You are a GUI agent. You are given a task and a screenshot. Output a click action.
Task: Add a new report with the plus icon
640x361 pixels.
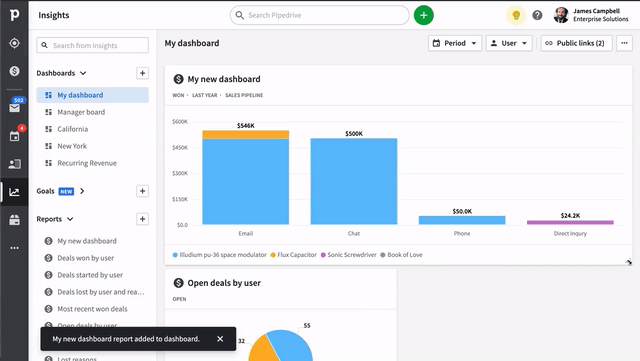click(x=142, y=219)
